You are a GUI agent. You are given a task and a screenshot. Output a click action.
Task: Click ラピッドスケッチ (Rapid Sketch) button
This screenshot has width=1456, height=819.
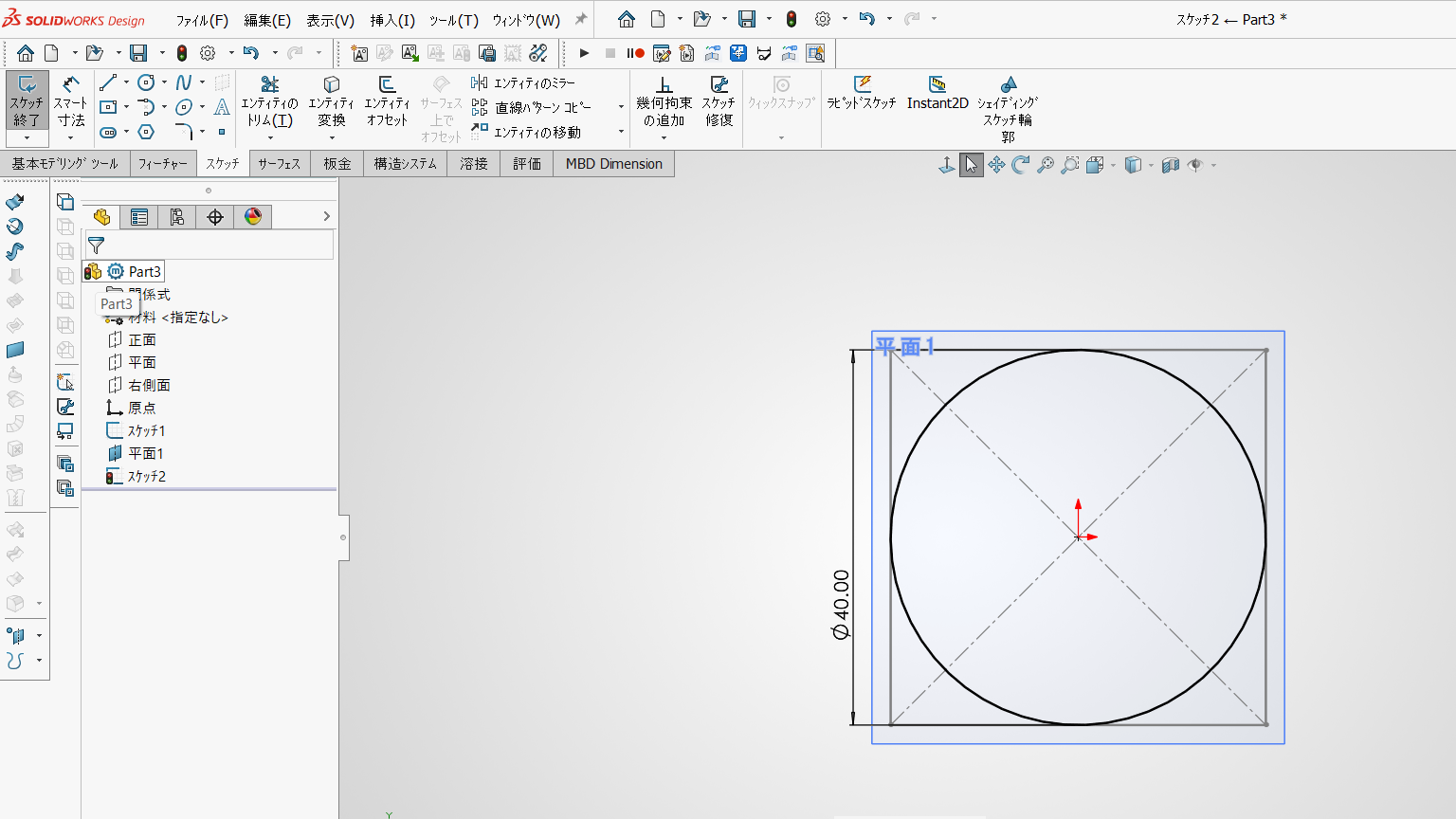click(861, 93)
